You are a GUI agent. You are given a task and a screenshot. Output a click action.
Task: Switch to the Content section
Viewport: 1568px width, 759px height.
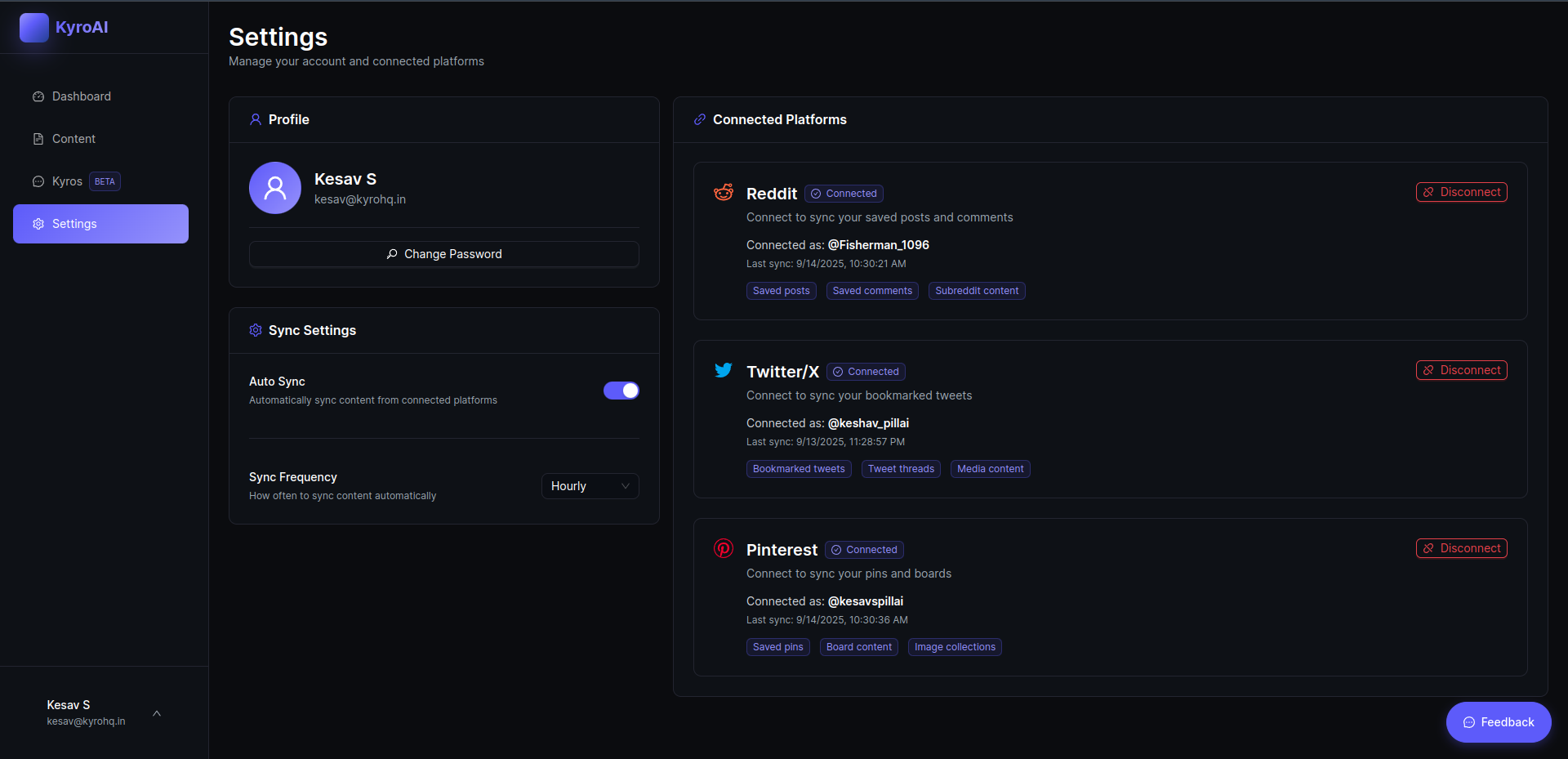pos(73,138)
